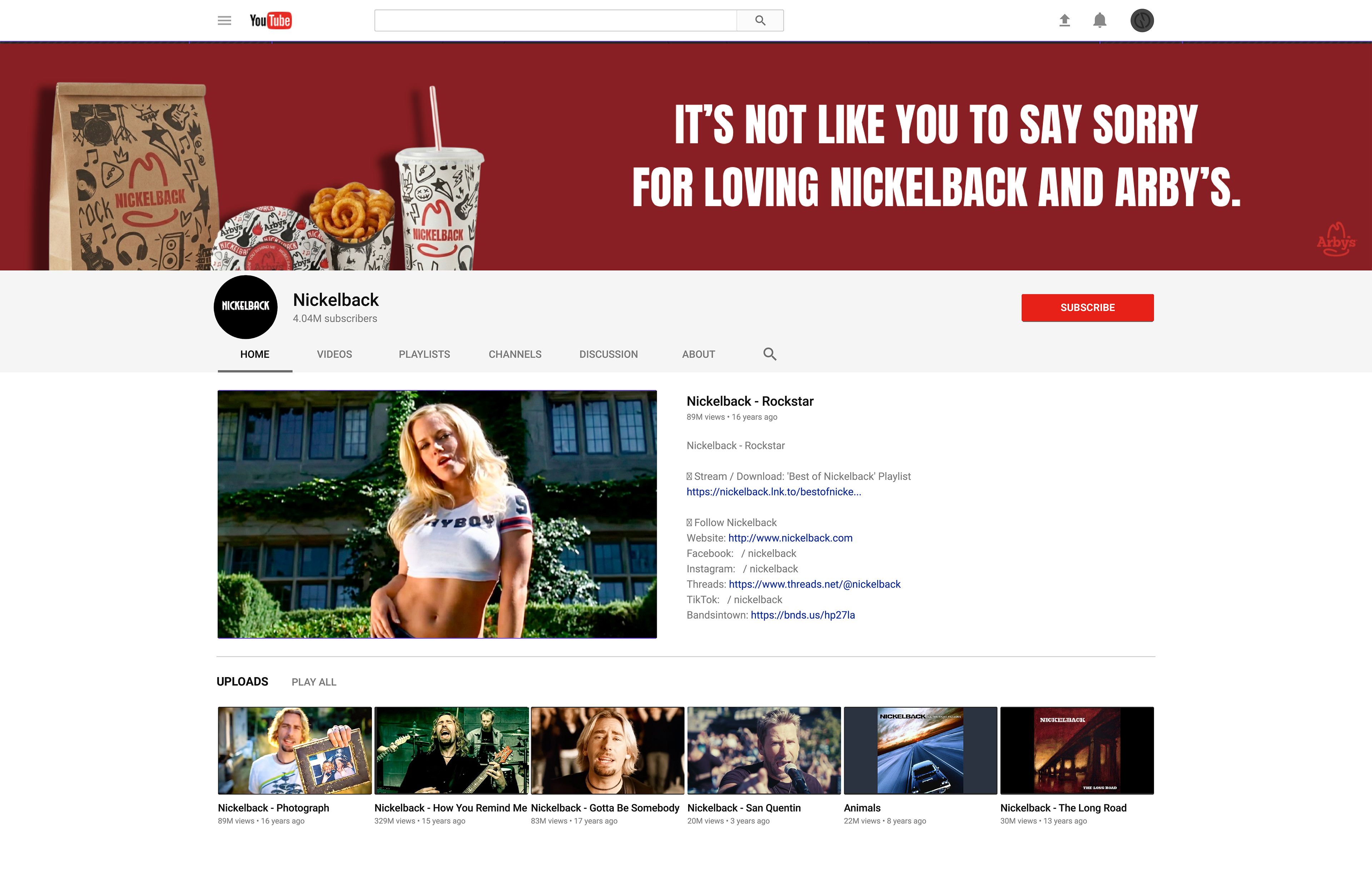Play the featured Rockstar video thumbnail

pyautogui.click(x=437, y=514)
